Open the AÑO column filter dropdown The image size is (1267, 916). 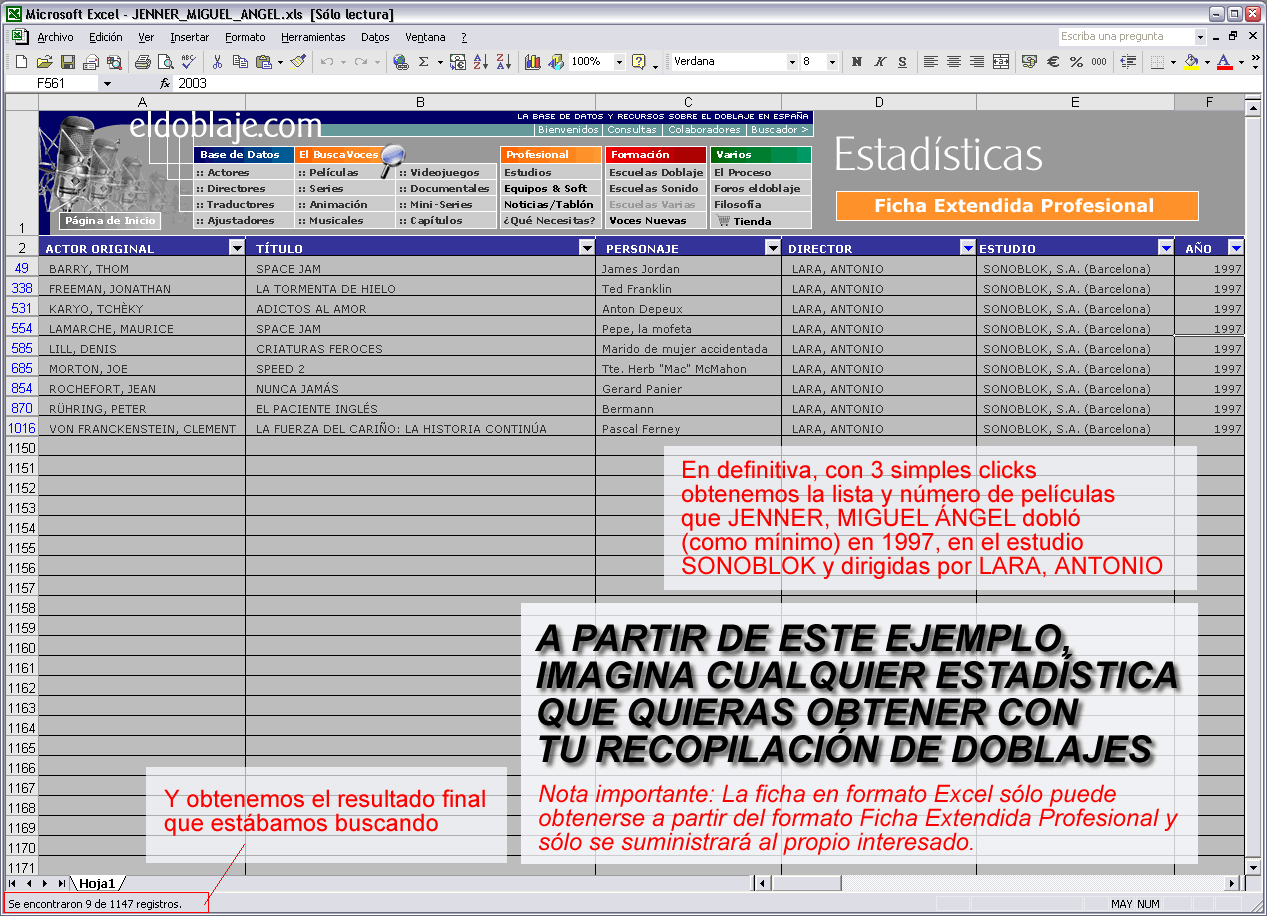[x=1236, y=248]
